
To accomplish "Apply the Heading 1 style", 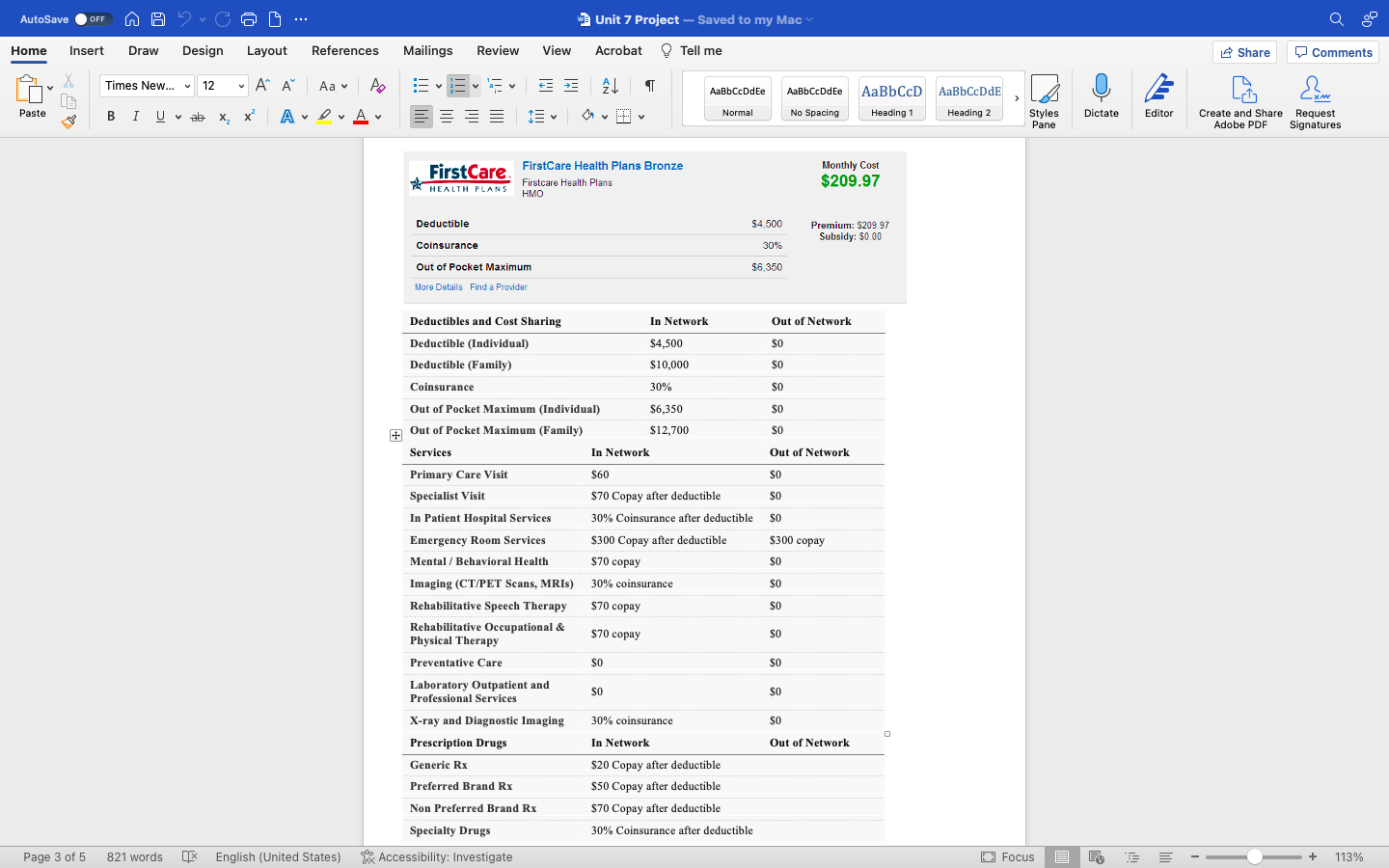I will pyautogui.click(x=892, y=98).
